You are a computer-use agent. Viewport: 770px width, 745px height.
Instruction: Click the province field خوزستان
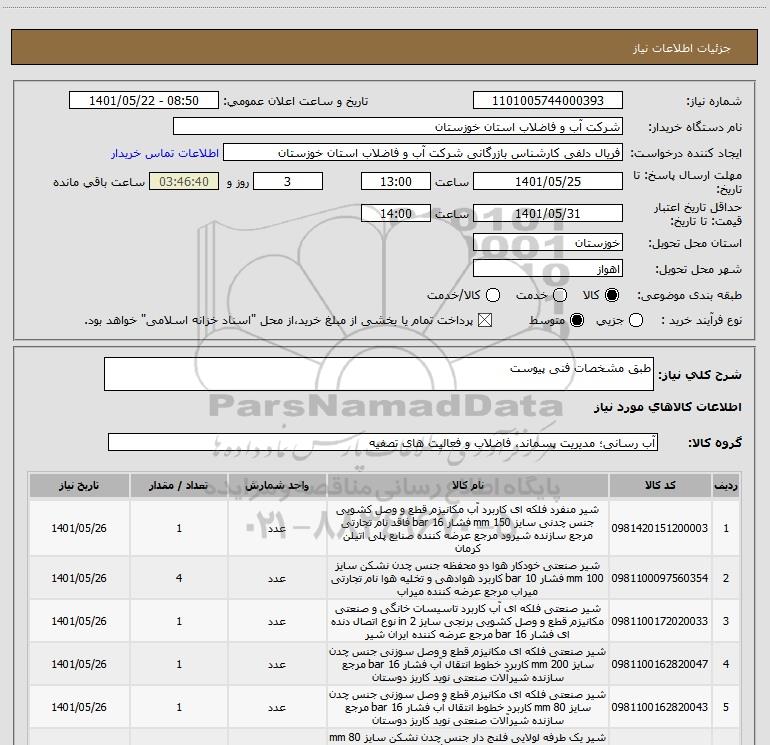548,243
